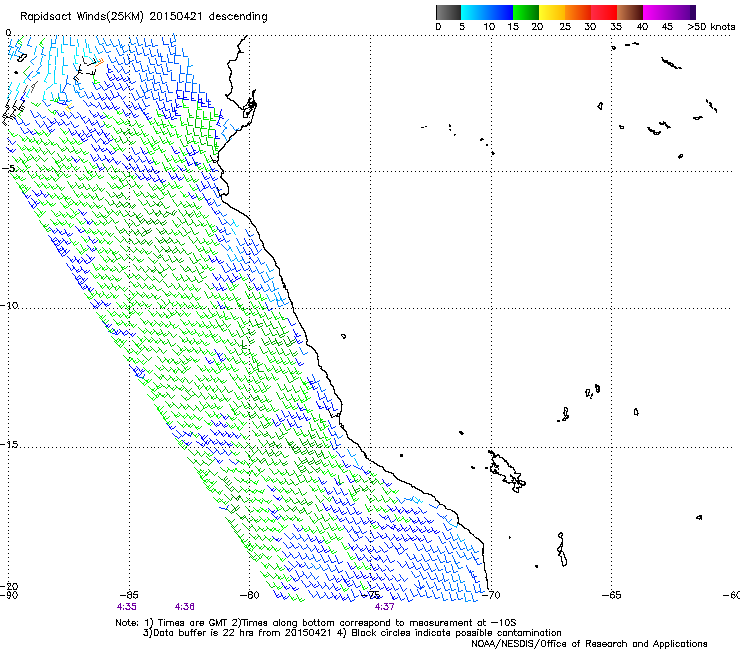Click the legend label '35' under the color bar
Image resolution: width=740 pixels, height=650 pixels.
click(x=616, y=27)
